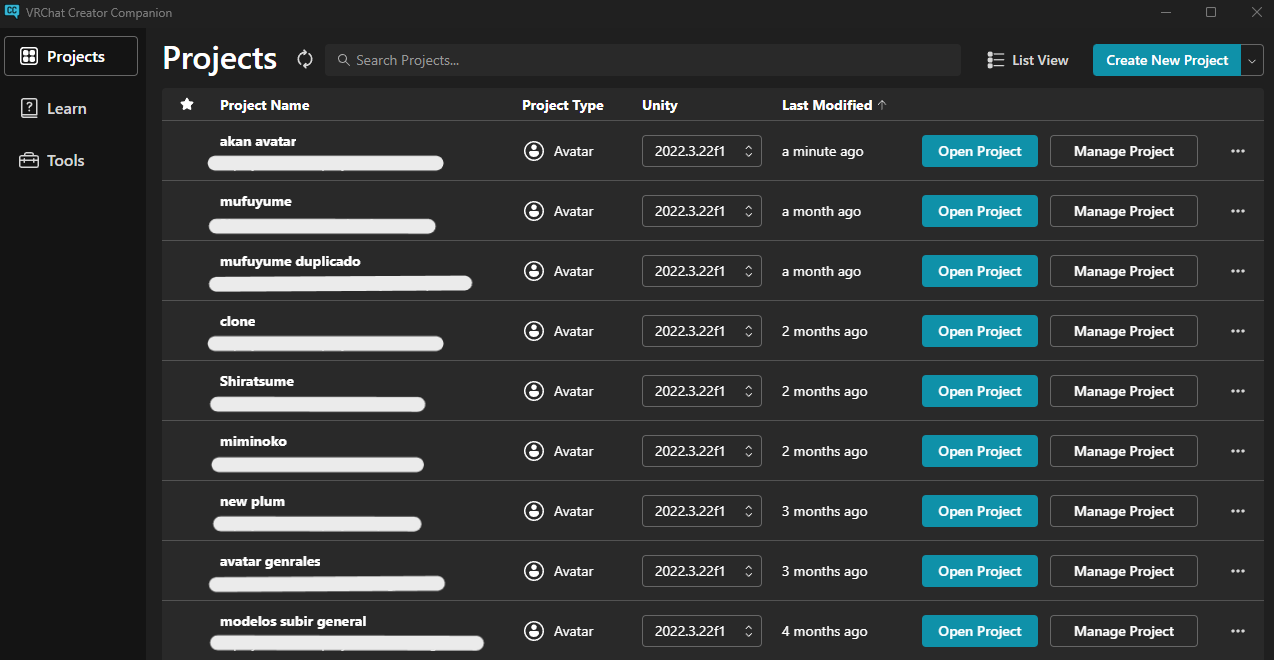Expand Create New Project dropdown arrow
1274x660 pixels.
click(x=1252, y=60)
